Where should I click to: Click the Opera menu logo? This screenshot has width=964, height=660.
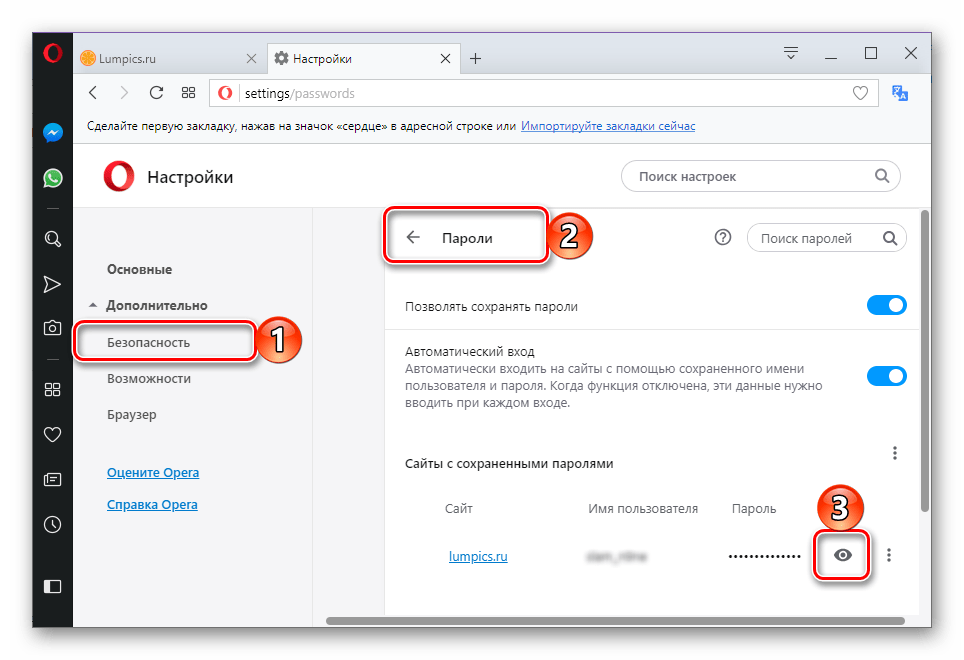click(x=53, y=55)
